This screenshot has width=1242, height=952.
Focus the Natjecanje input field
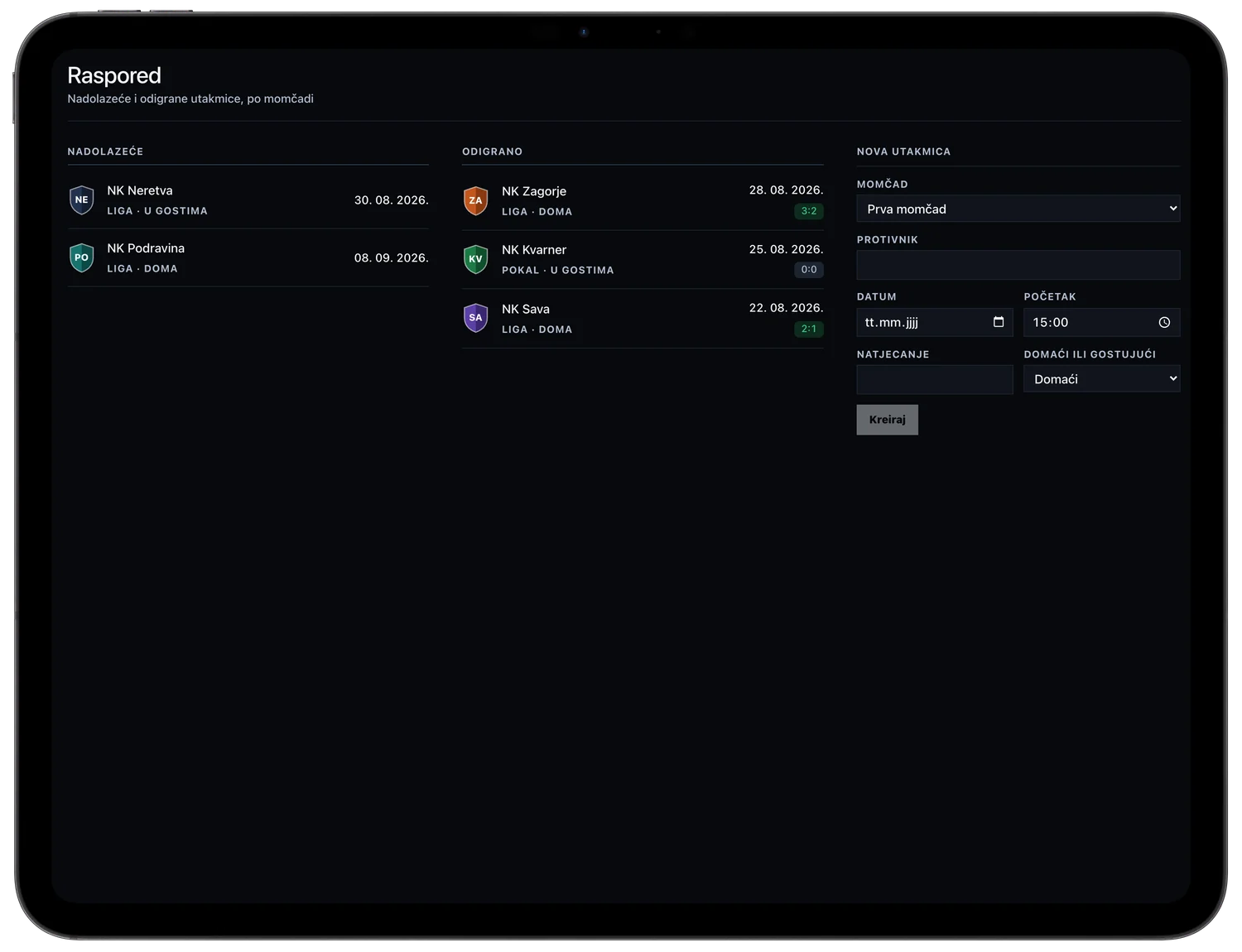[935, 379]
